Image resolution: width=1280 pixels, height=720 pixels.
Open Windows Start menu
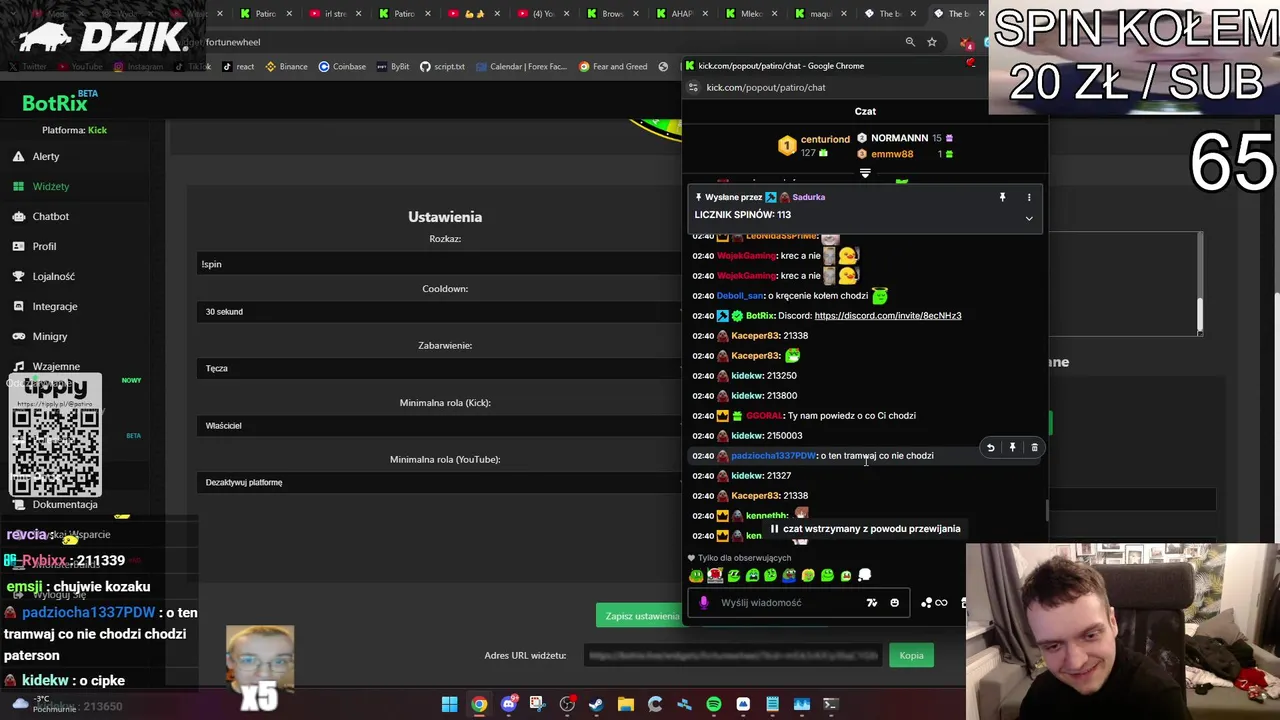[x=449, y=704]
